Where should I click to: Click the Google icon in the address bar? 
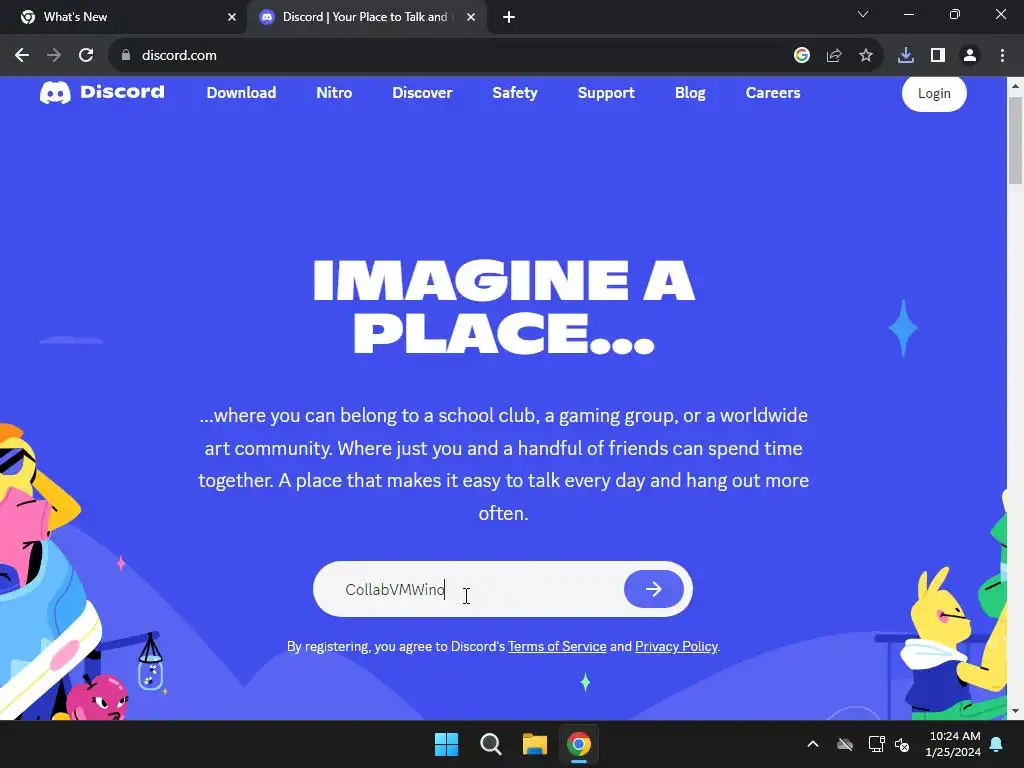tap(802, 56)
